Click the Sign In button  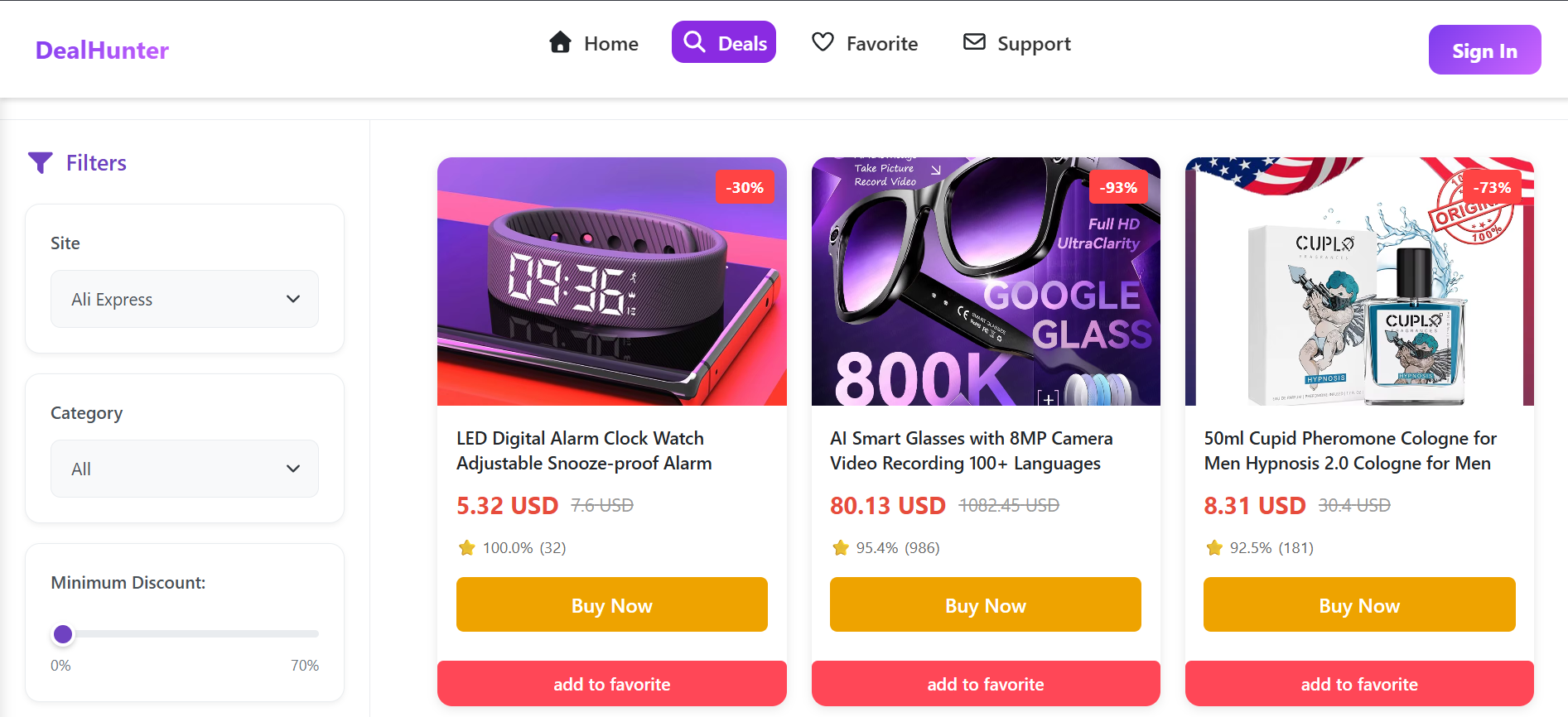tap(1484, 50)
